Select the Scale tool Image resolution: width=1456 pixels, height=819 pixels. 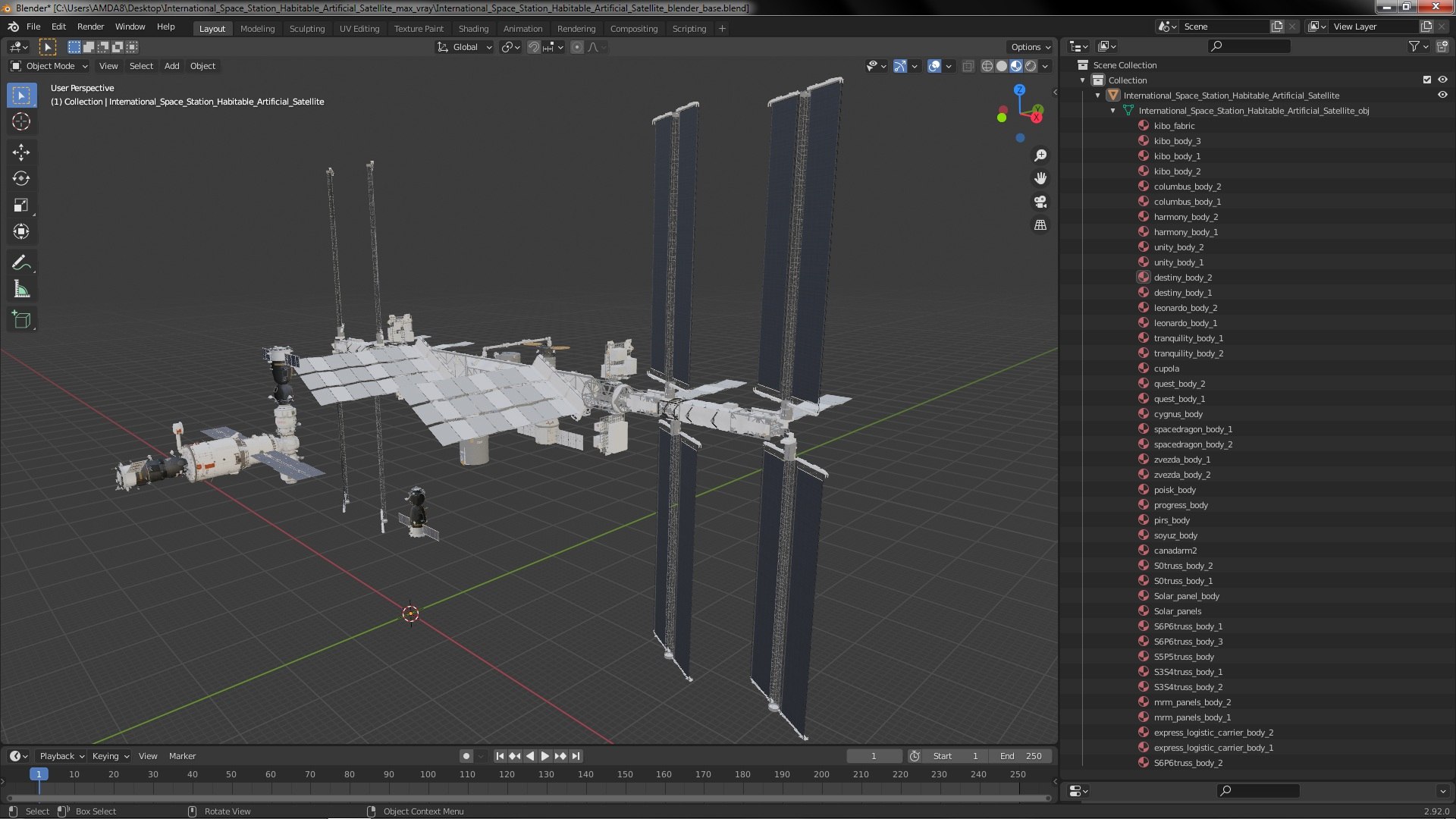click(21, 206)
